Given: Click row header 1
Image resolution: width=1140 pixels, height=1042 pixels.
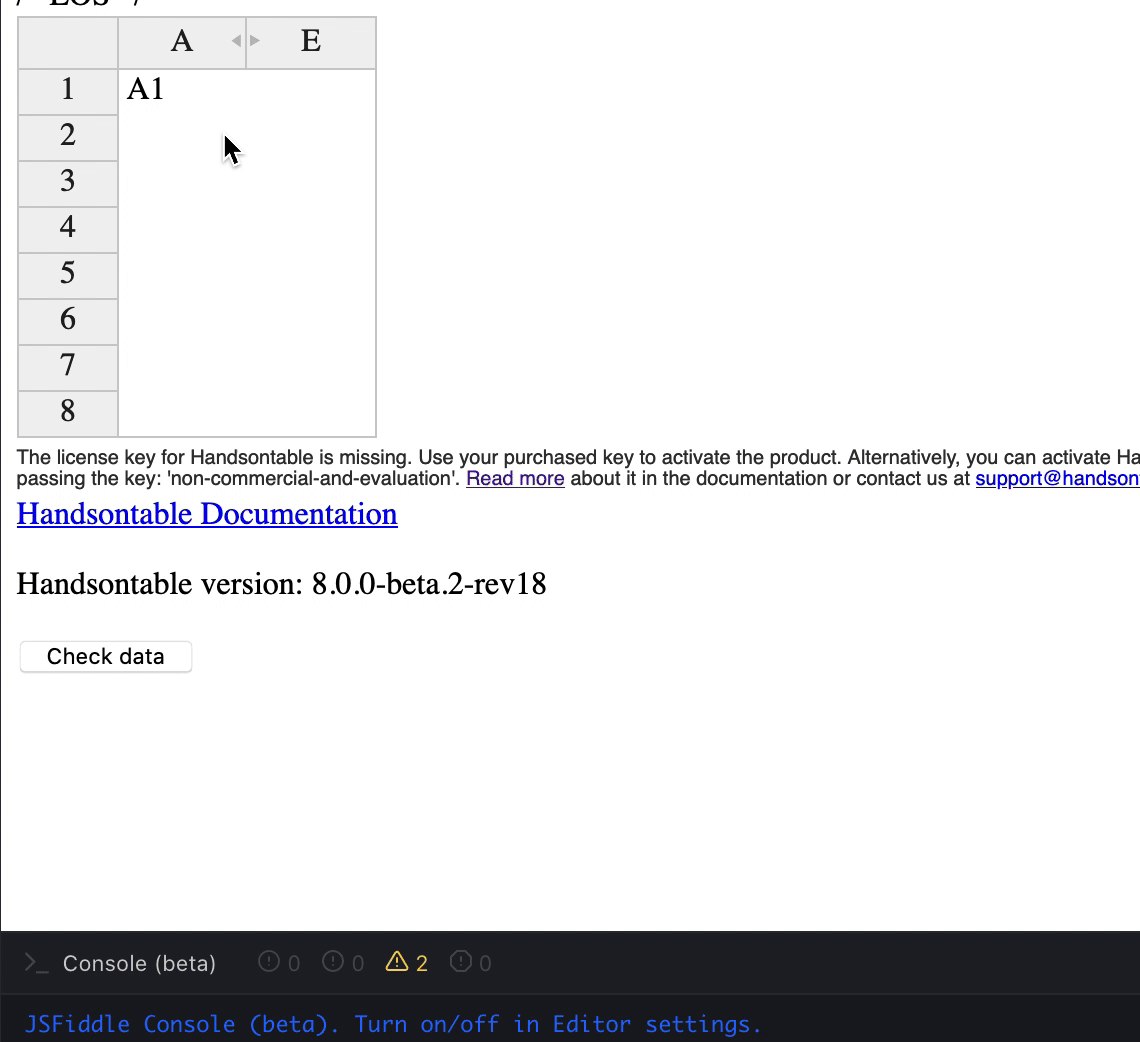Looking at the screenshot, I should 67,89.
